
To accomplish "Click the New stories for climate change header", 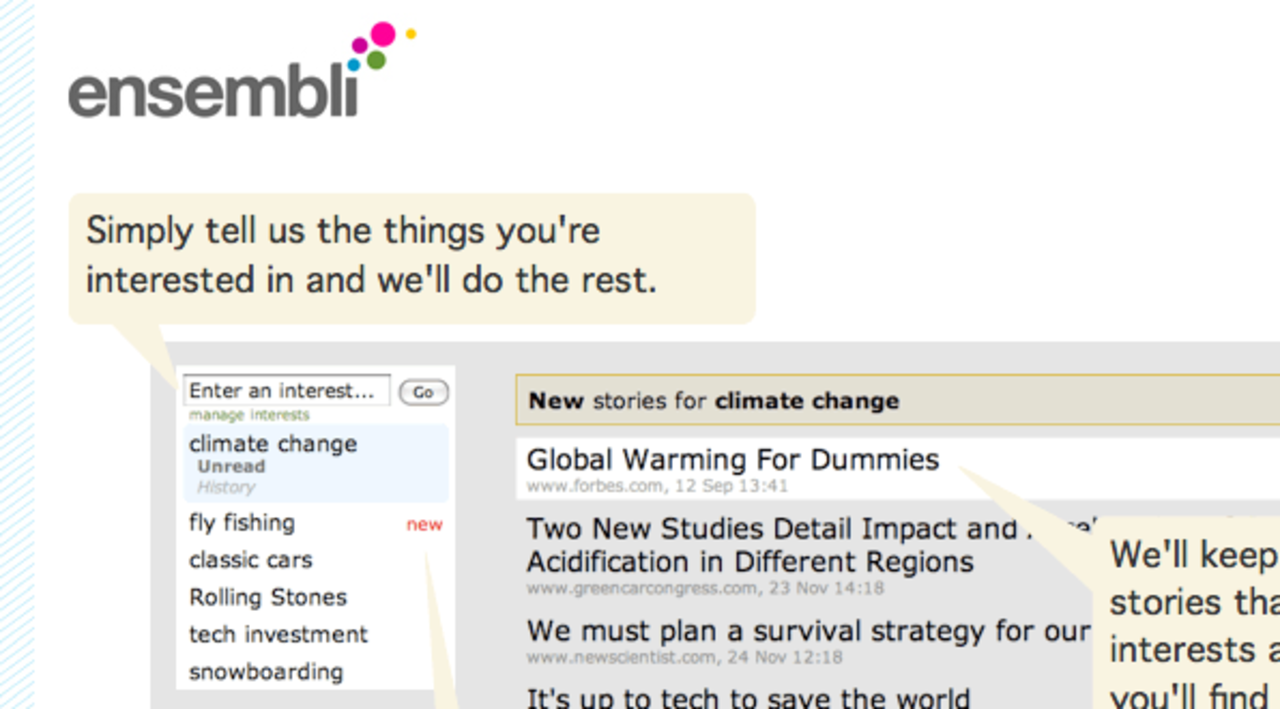I will [714, 402].
